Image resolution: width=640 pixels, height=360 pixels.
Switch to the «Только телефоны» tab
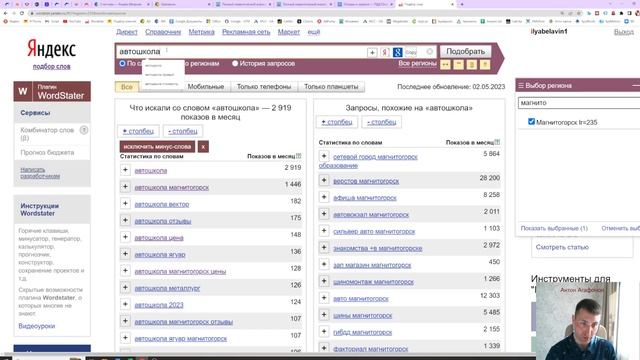coord(264,87)
